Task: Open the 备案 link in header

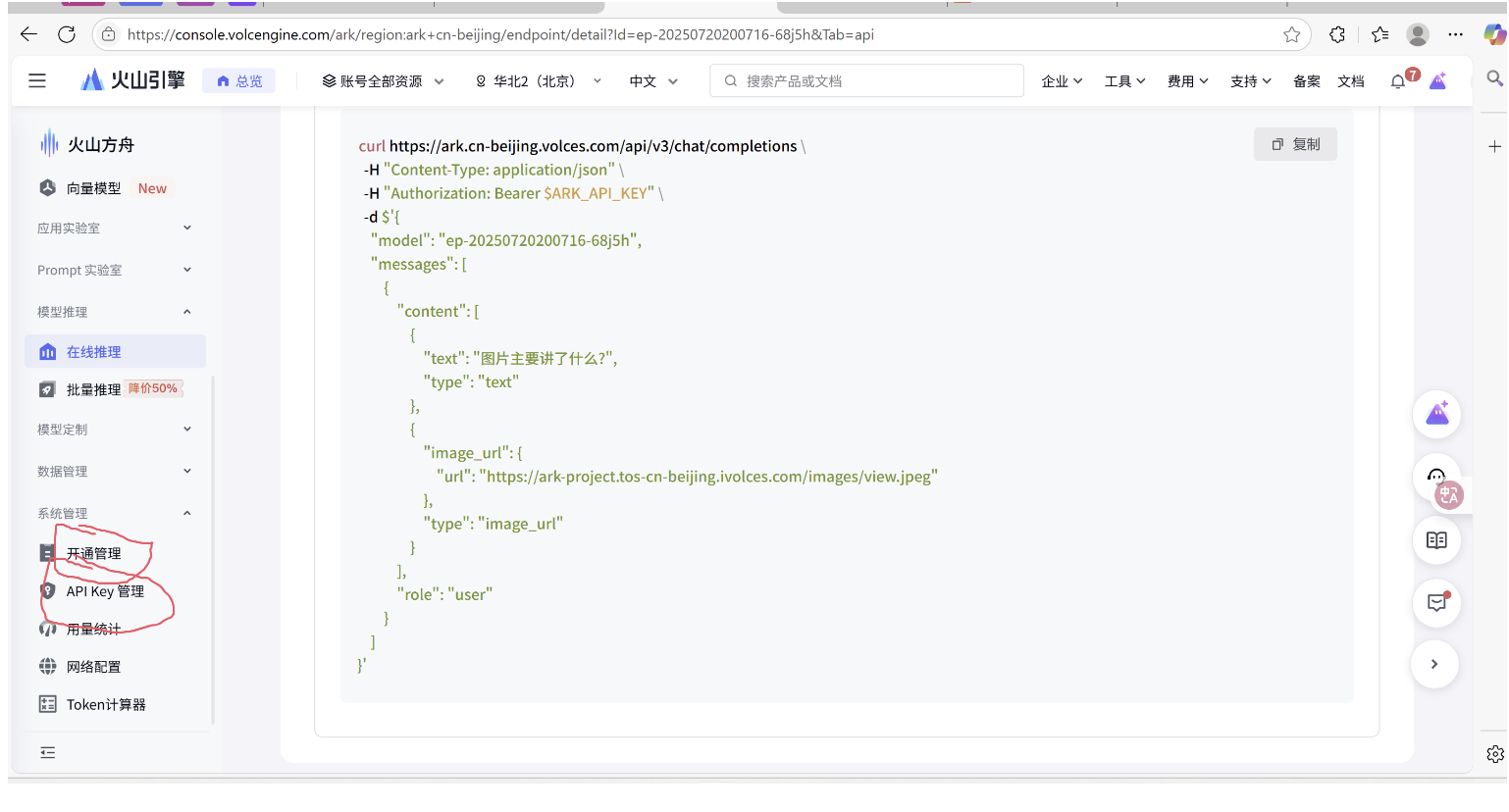Action: (x=1306, y=81)
